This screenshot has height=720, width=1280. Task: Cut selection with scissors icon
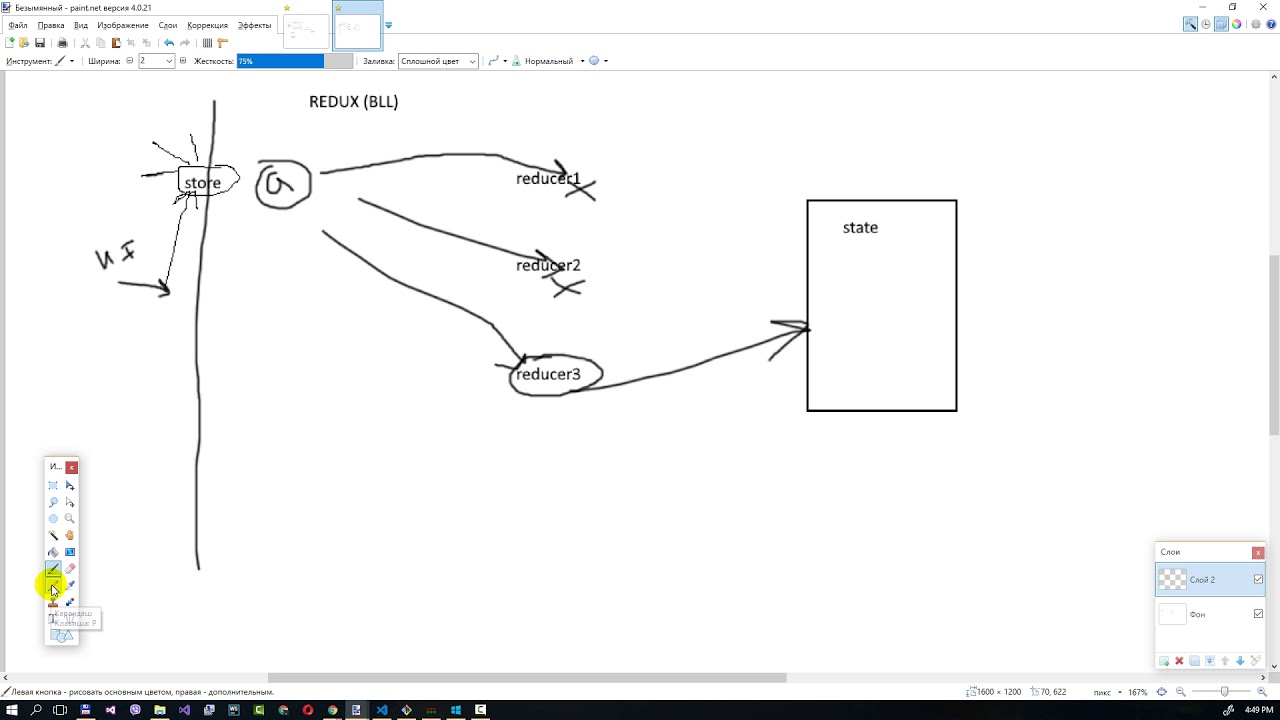[x=85, y=43]
